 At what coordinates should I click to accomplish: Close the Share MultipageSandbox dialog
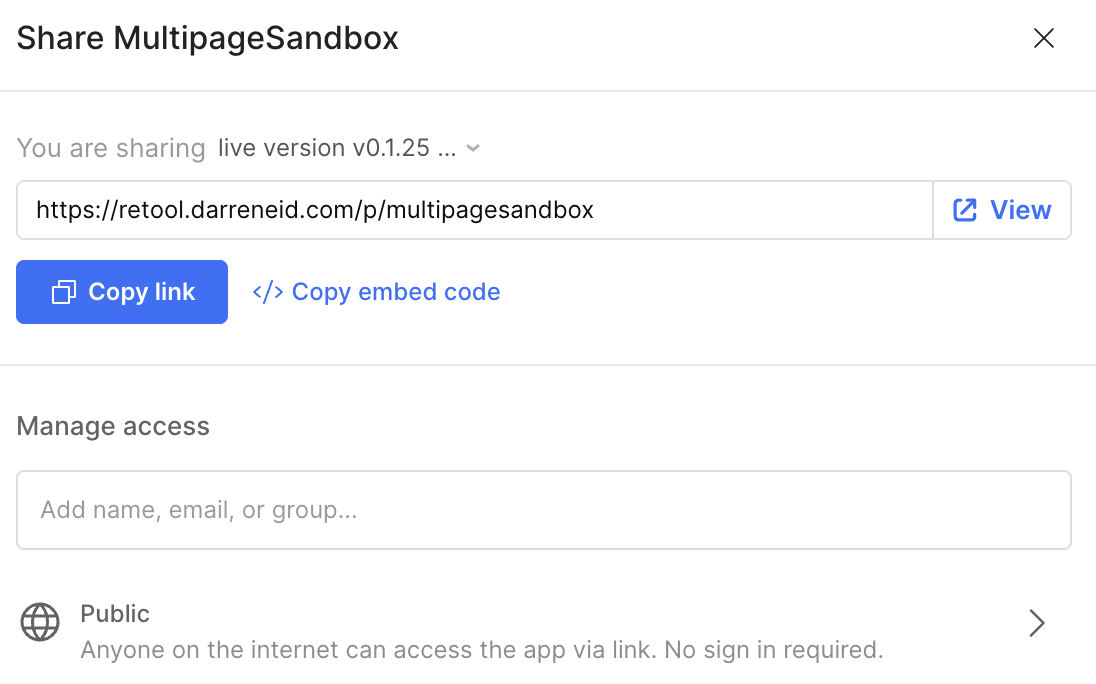[1043, 39]
